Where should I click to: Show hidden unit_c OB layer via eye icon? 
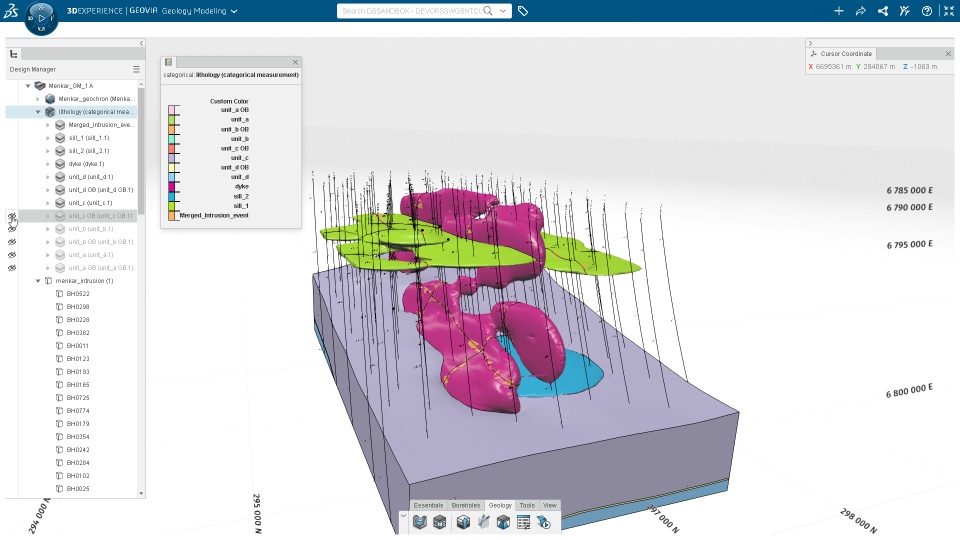(12, 216)
